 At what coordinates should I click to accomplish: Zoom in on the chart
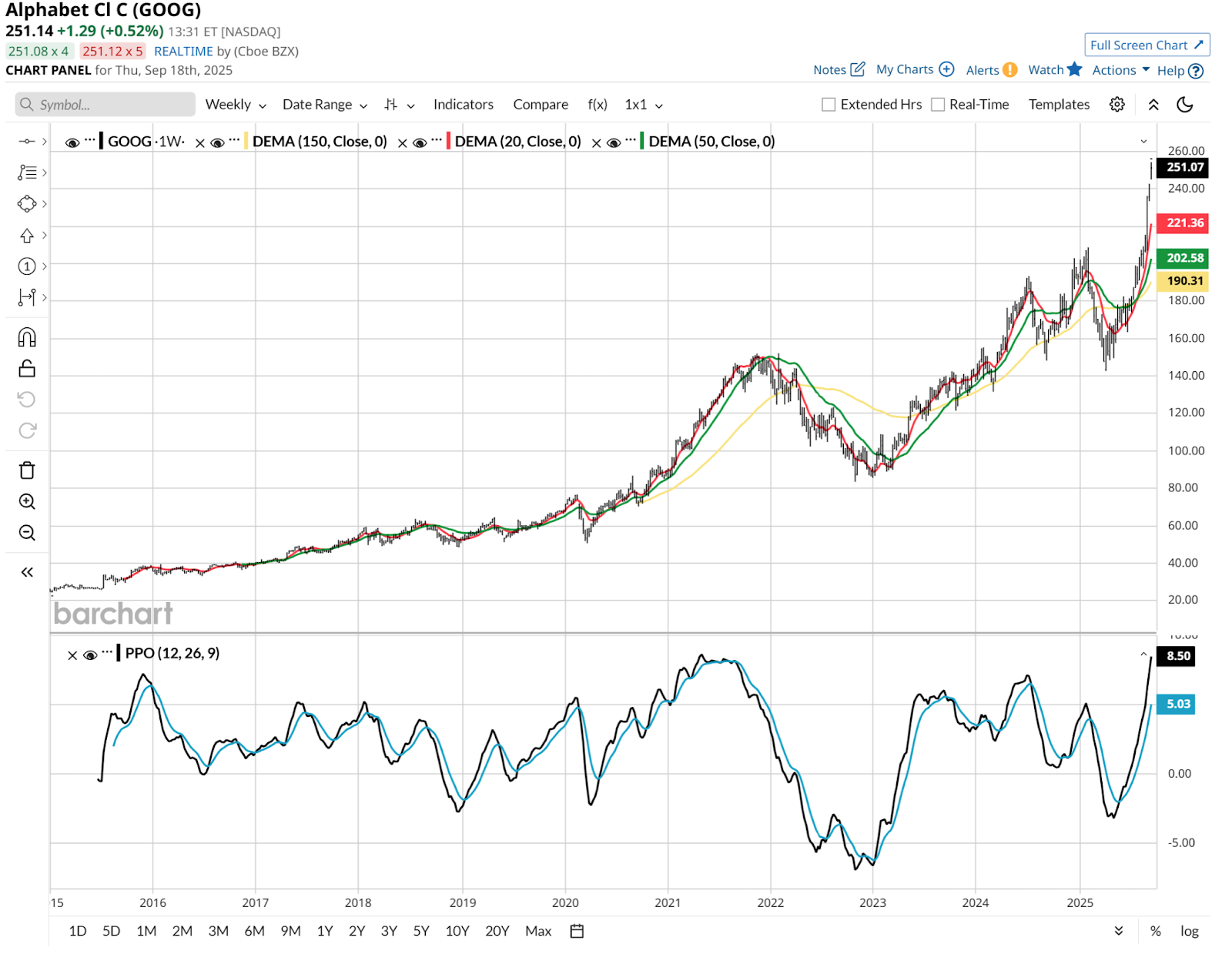(27, 502)
